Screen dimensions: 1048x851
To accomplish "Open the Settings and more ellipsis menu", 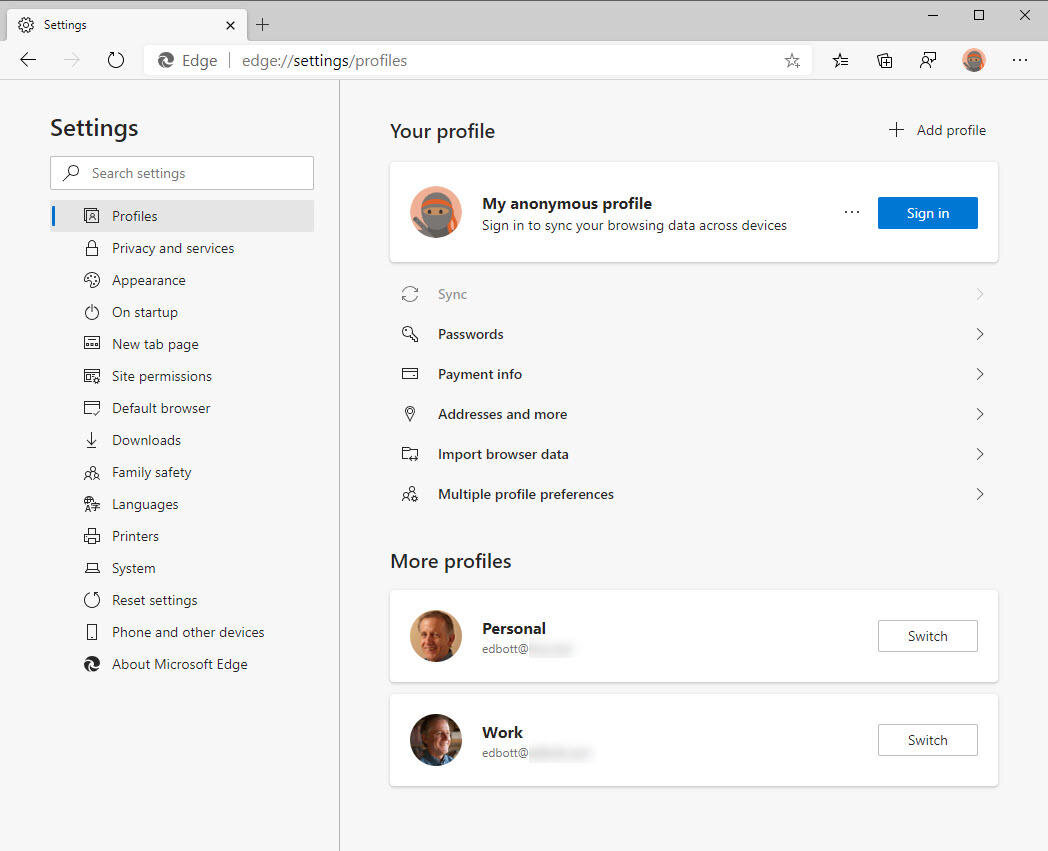I will tap(1019, 60).
